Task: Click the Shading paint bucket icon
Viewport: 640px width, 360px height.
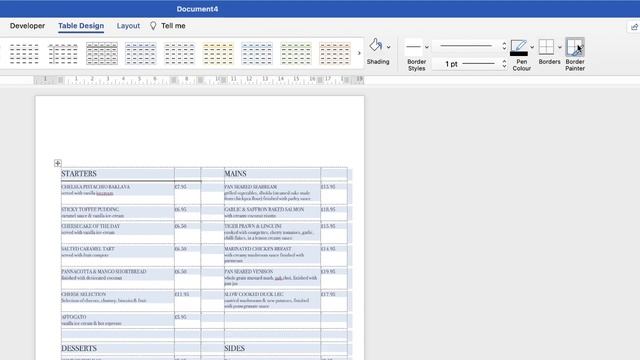Action: [x=376, y=45]
